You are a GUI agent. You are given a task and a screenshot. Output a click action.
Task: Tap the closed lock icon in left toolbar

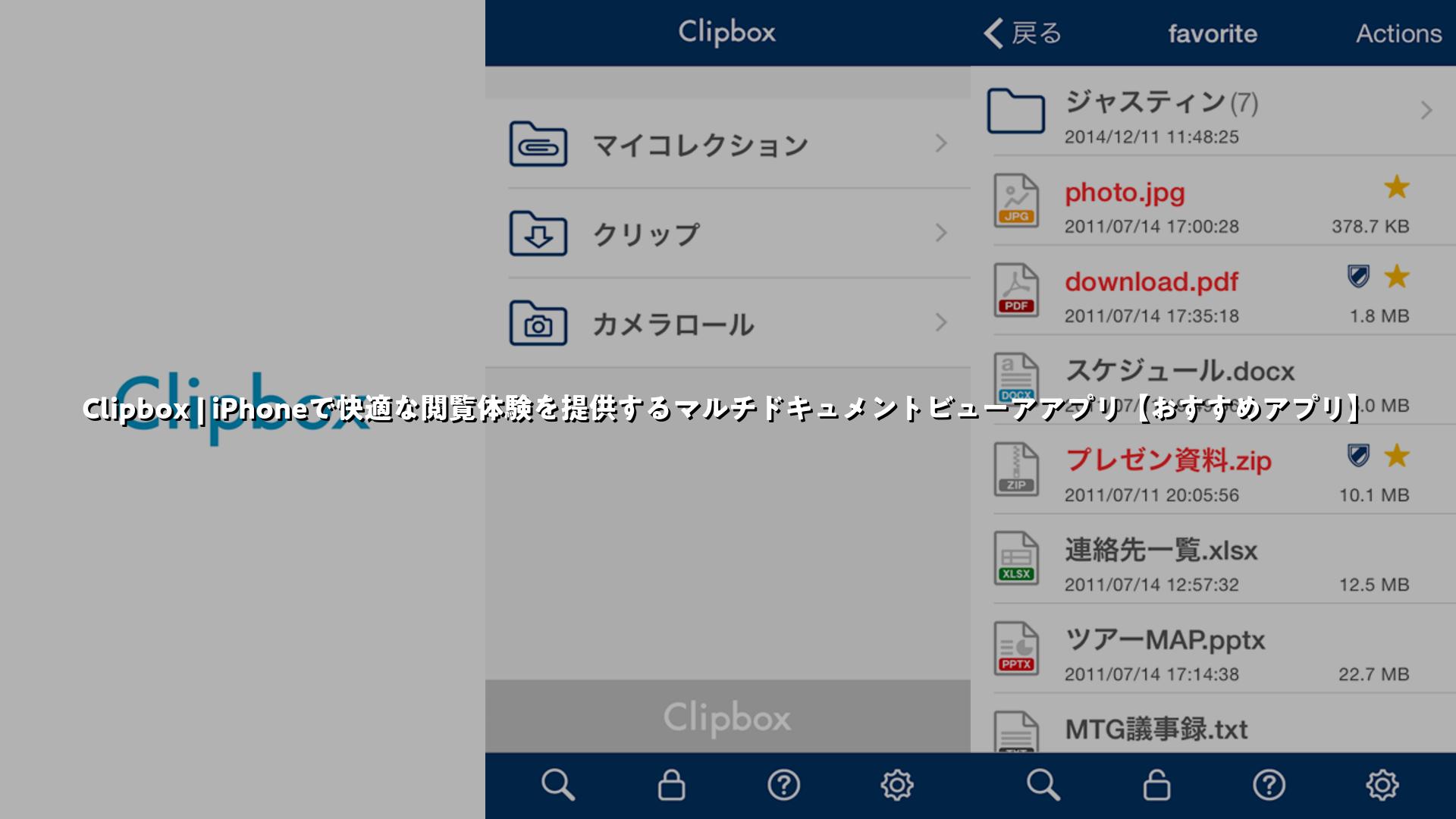tap(671, 785)
